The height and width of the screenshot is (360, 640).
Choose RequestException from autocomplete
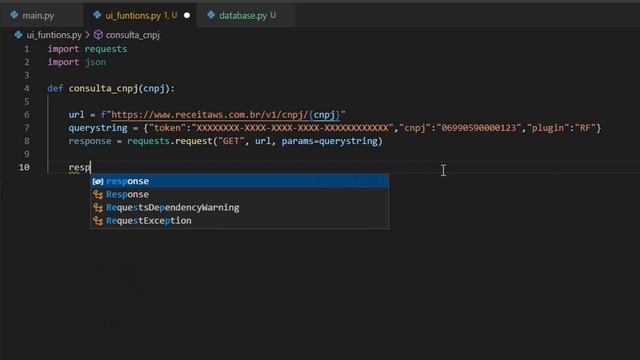coord(239,220)
